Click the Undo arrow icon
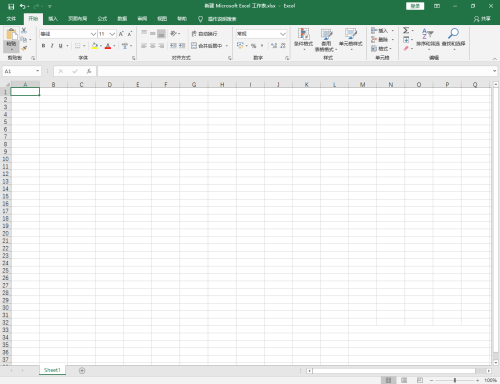 tap(22, 6)
